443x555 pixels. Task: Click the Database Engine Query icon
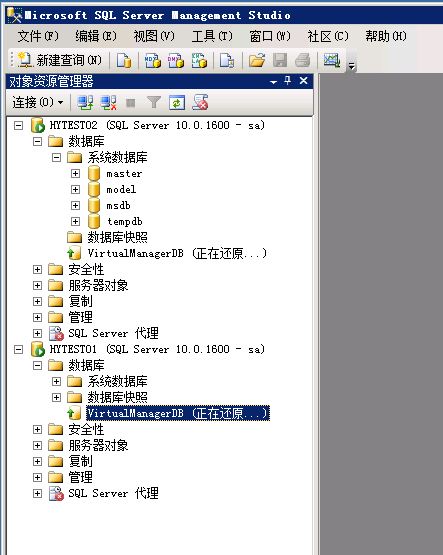point(124,60)
